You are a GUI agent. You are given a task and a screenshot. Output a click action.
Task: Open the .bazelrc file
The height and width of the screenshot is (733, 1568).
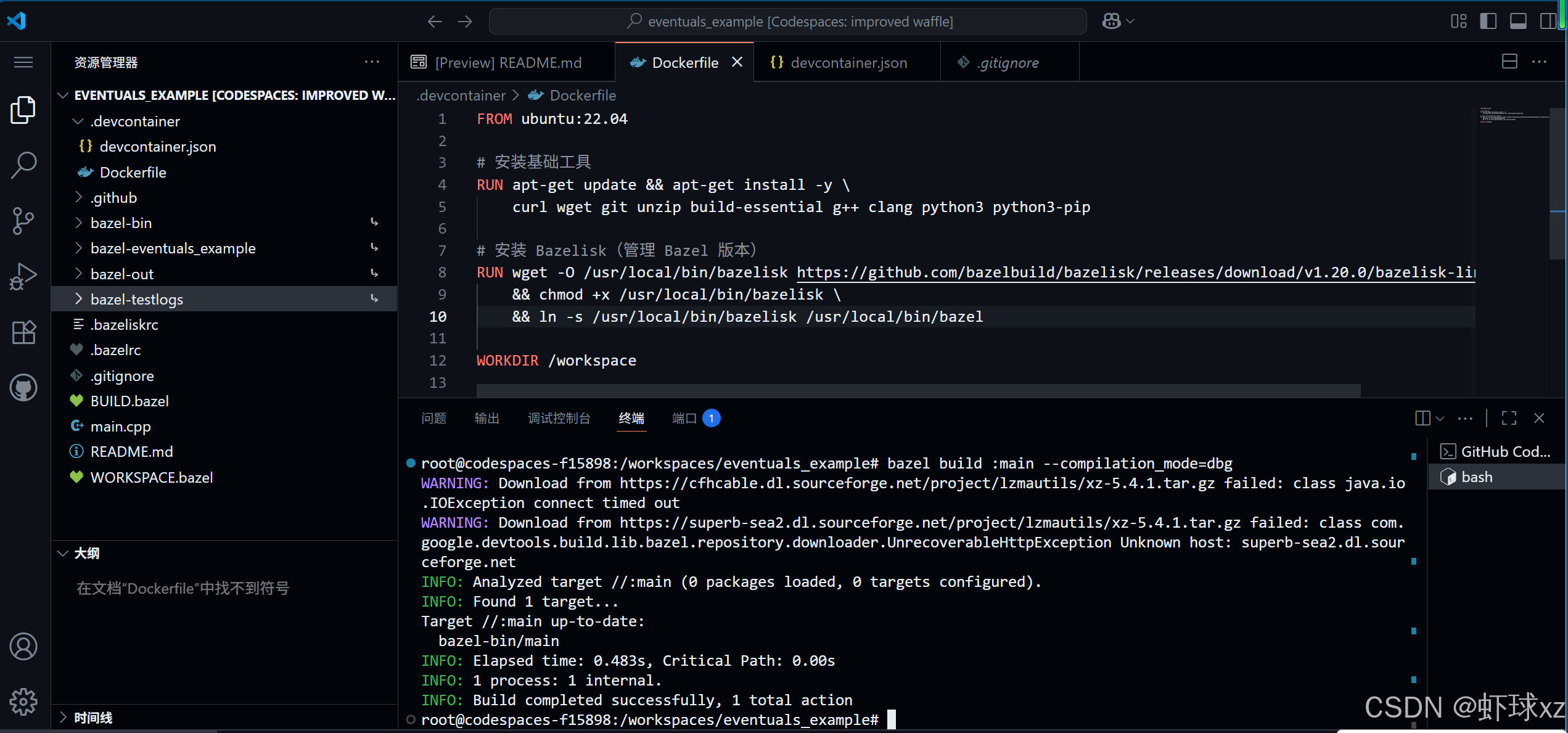(x=225, y=350)
